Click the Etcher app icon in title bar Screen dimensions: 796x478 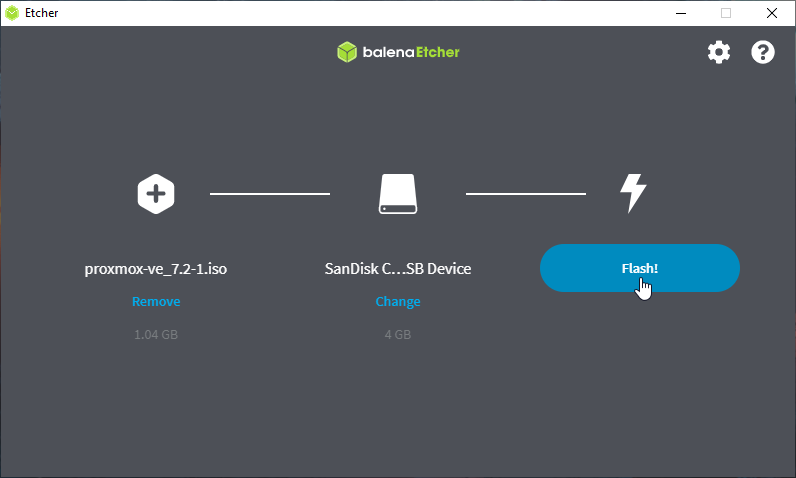pyautogui.click(x=12, y=13)
